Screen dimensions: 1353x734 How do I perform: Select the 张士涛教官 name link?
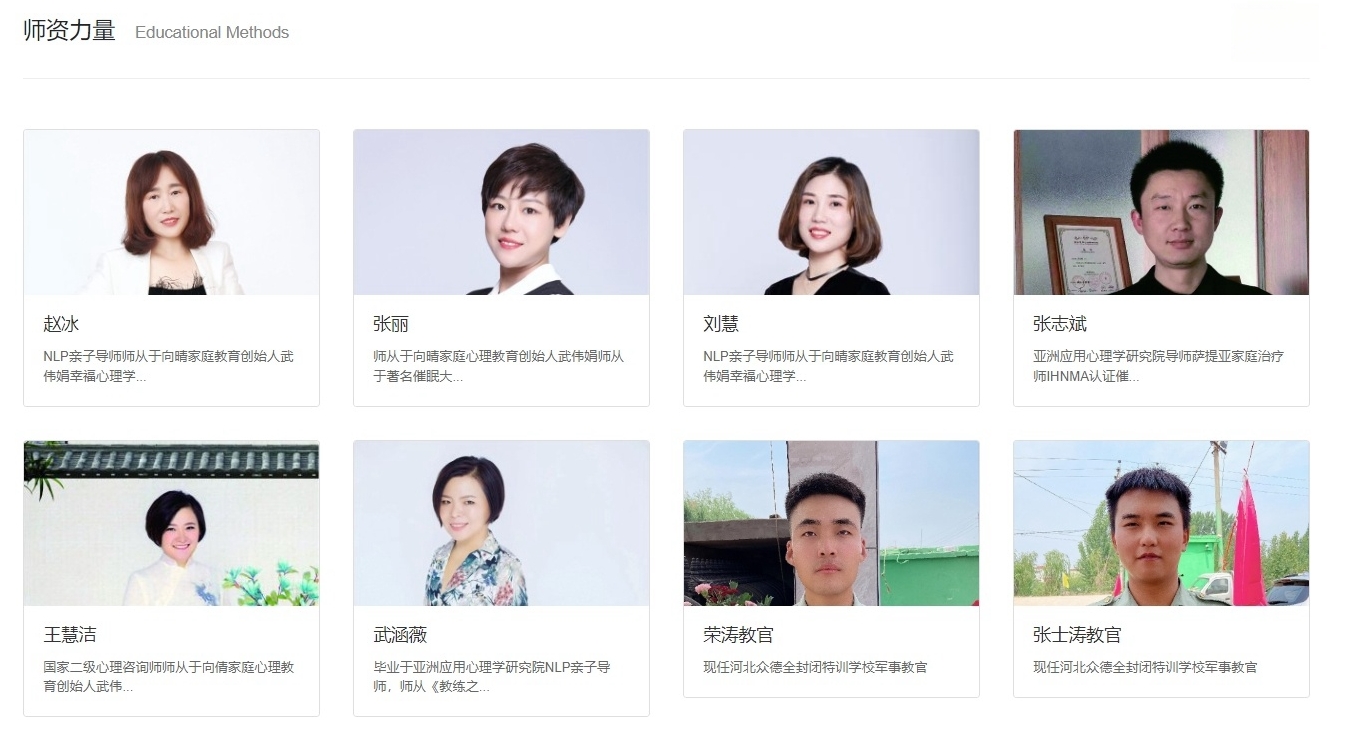(x=1077, y=635)
